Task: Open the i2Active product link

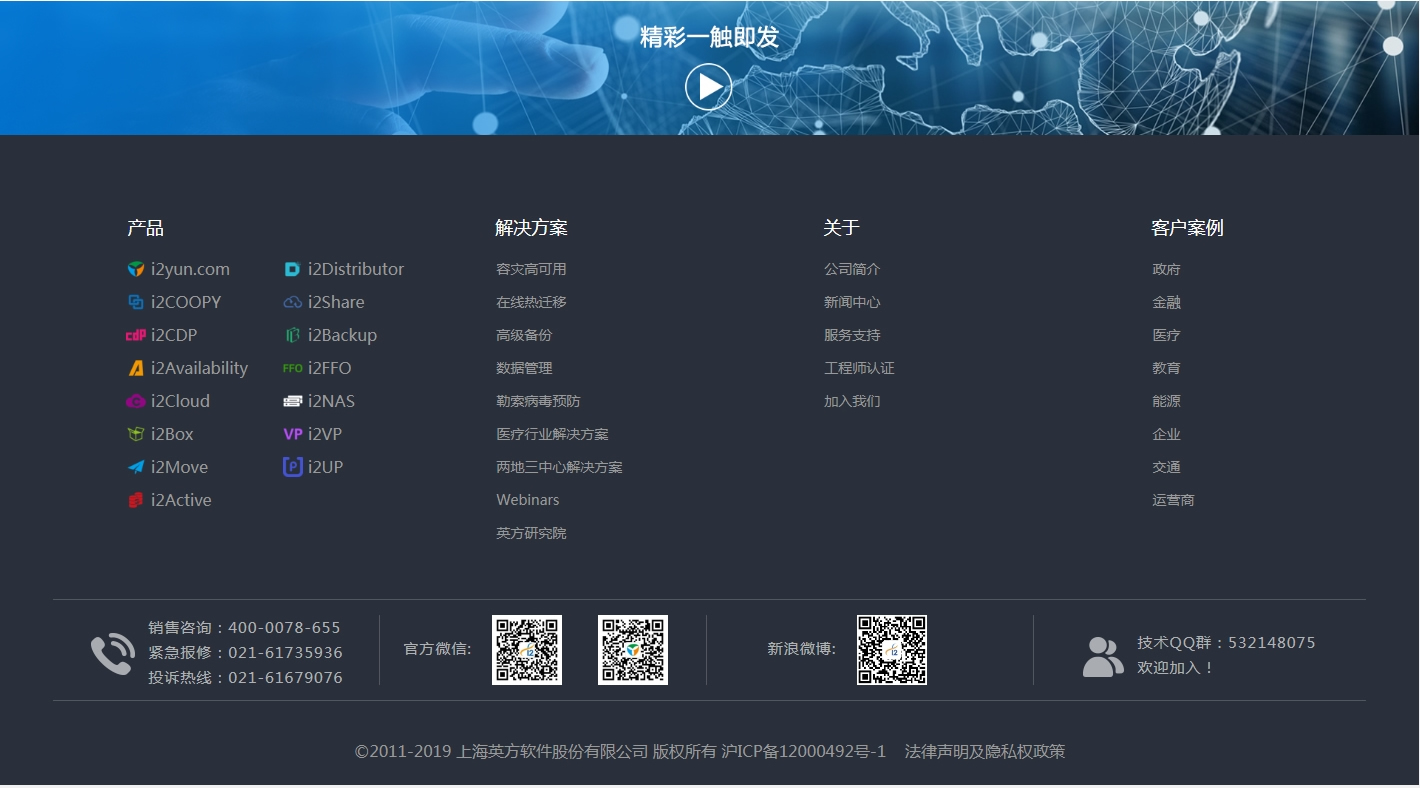Action: pos(181,500)
